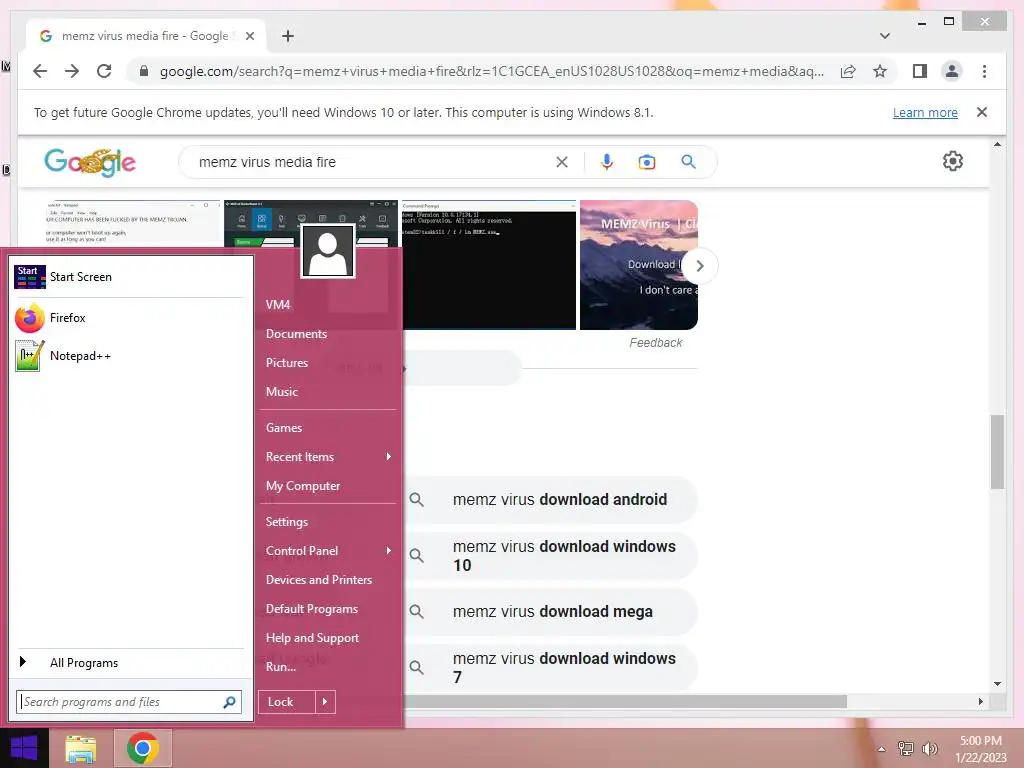
Task: Expand shutdown options arrow beside Lock
Action: click(325, 702)
